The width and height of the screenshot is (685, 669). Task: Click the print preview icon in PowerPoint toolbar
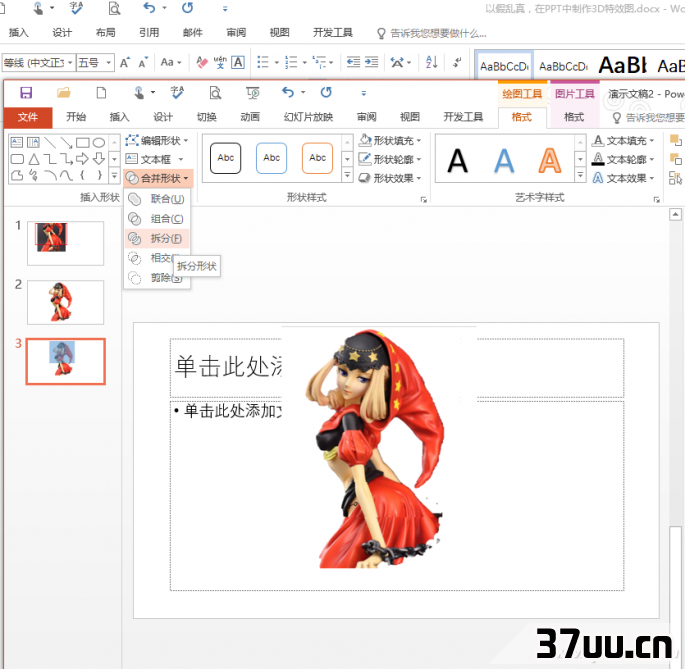[215, 93]
